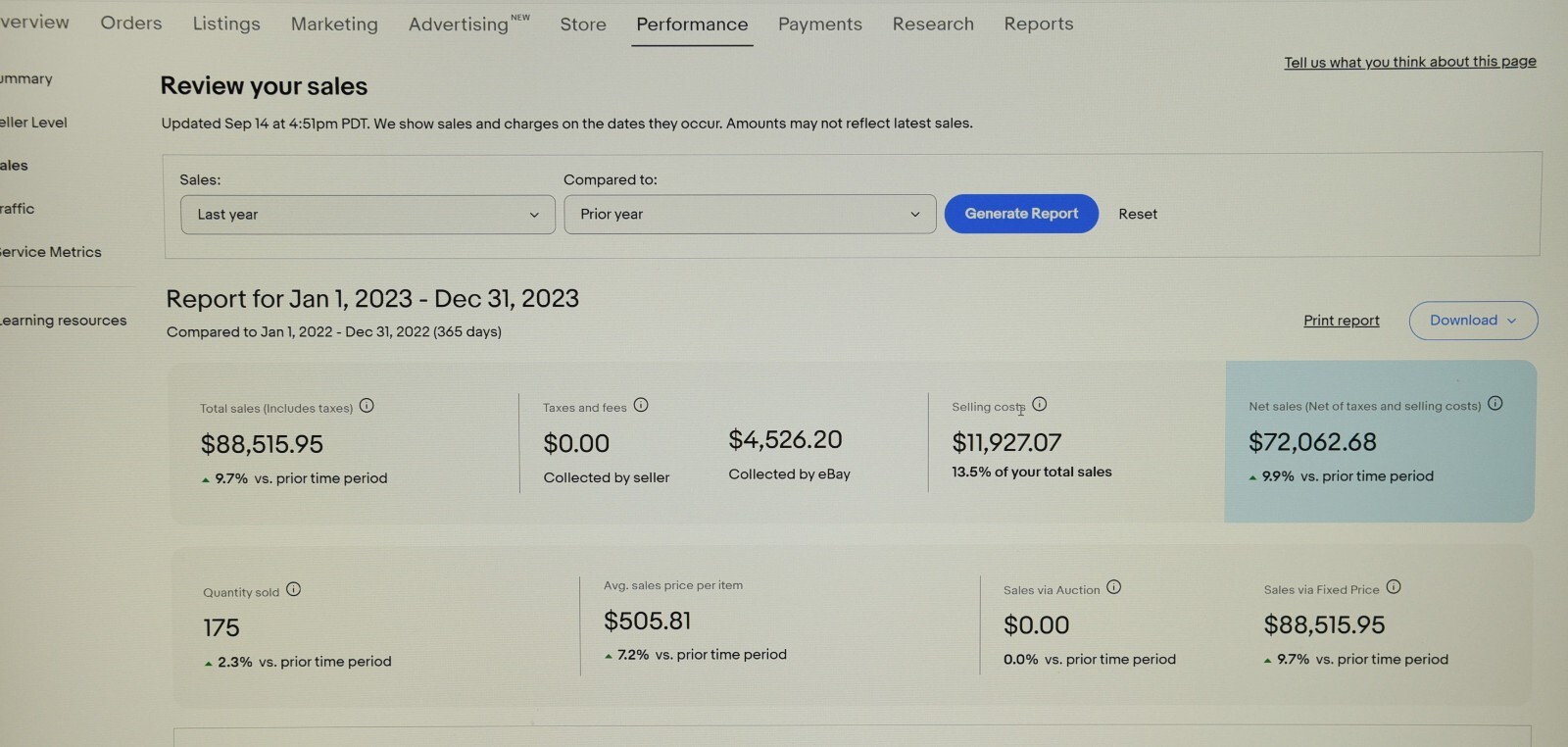Click the 'Compared to Jan 1, 2022' date range text

tap(334, 332)
